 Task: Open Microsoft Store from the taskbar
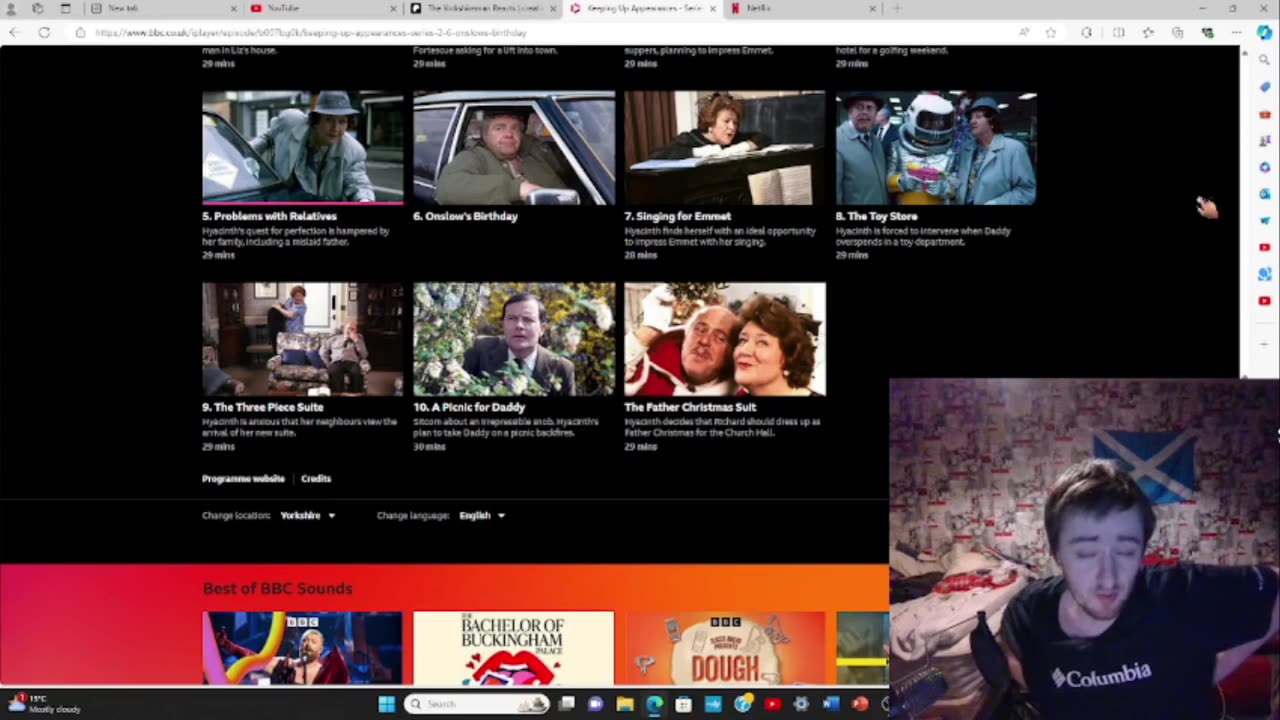click(684, 704)
